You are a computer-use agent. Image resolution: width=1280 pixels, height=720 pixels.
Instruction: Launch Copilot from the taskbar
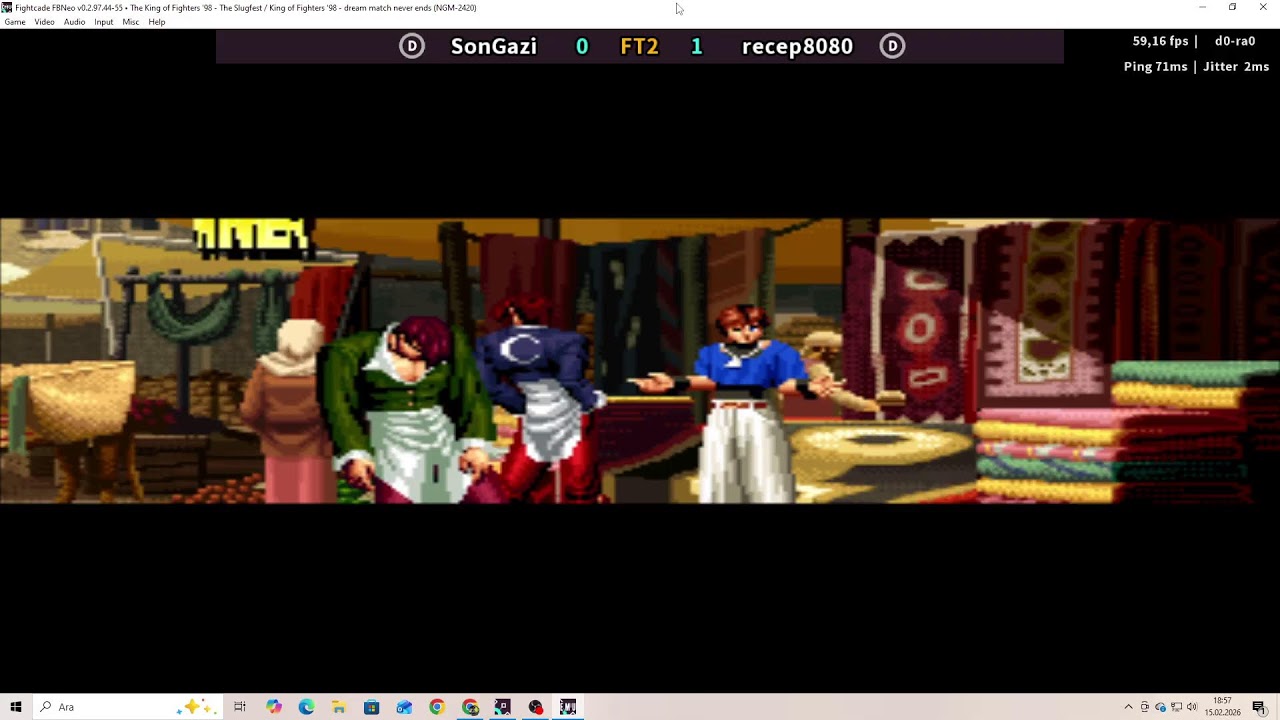pos(274,707)
